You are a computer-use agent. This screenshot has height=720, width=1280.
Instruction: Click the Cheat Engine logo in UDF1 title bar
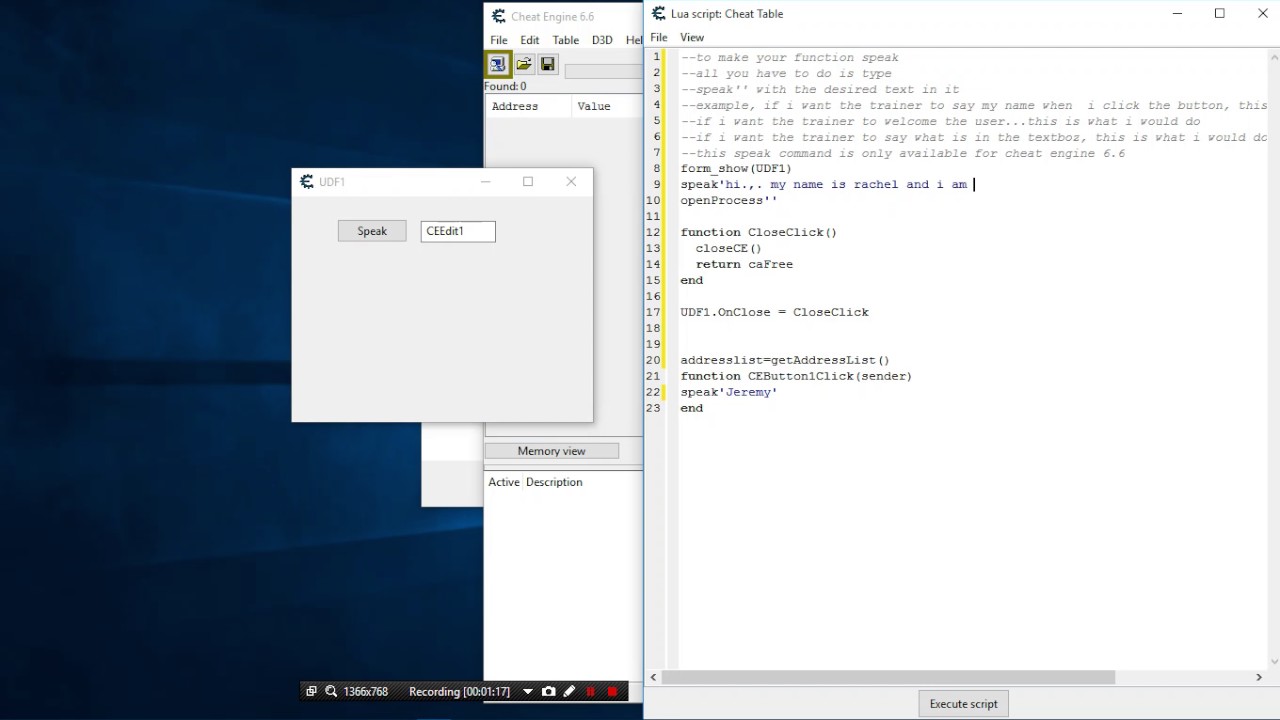pyautogui.click(x=307, y=182)
